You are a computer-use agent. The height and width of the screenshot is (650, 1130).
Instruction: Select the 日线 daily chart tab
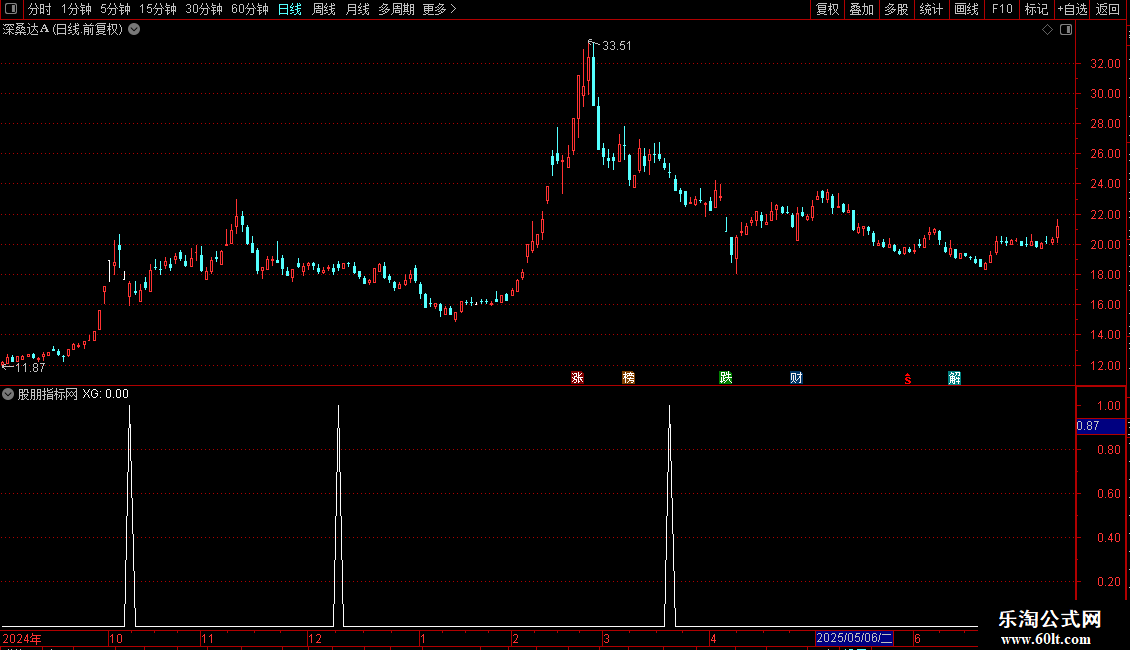tap(290, 9)
